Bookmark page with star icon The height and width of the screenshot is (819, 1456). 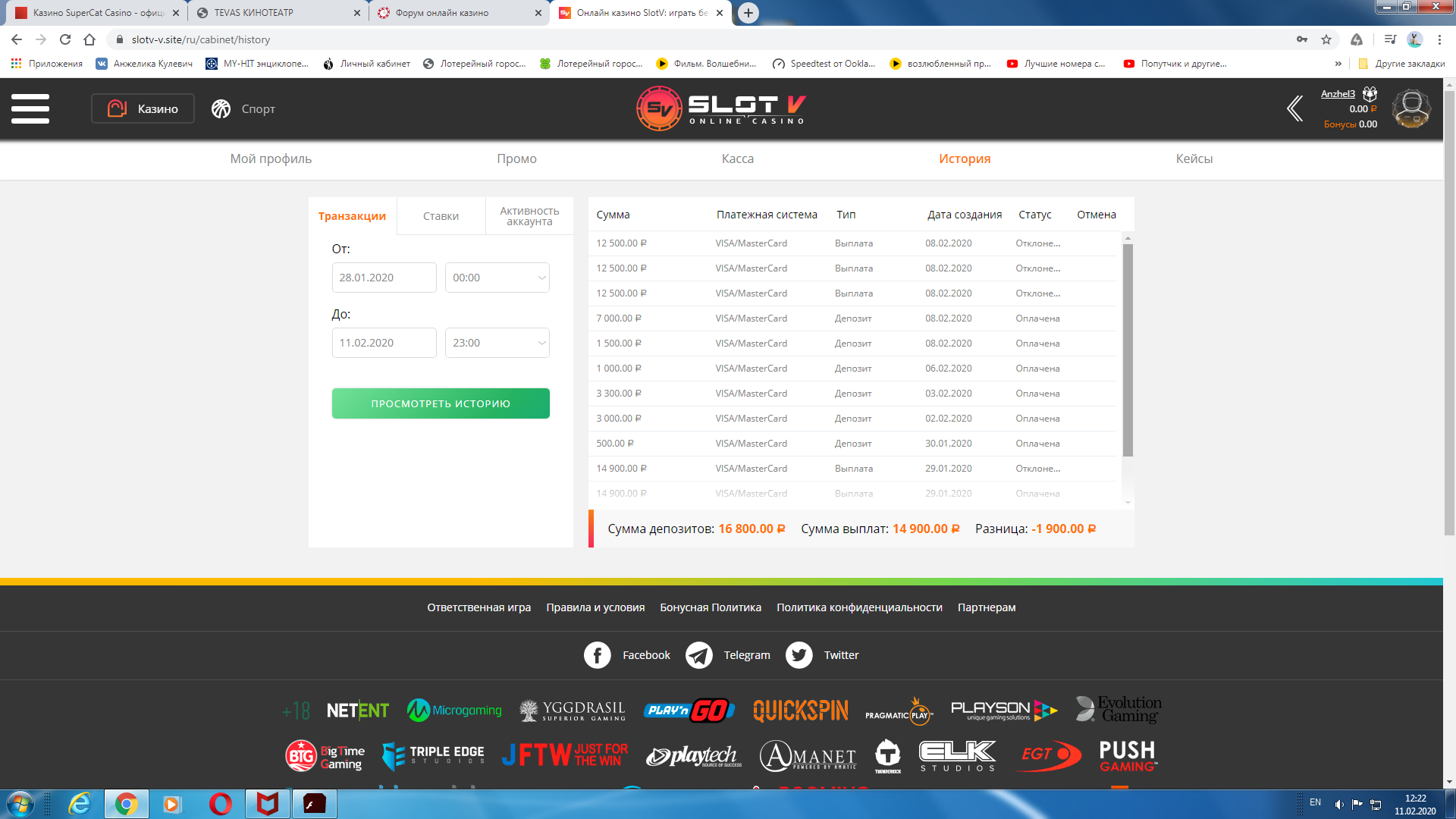[x=1326, y=39]
